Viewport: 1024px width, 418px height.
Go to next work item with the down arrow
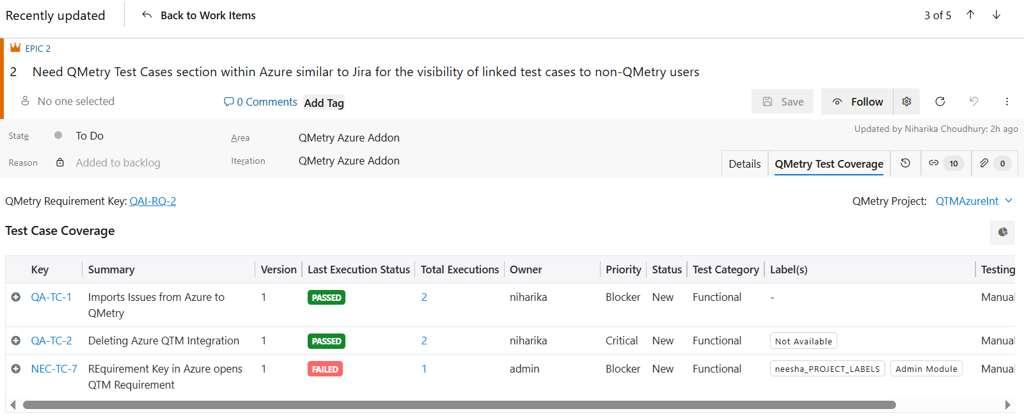(996, 15)
